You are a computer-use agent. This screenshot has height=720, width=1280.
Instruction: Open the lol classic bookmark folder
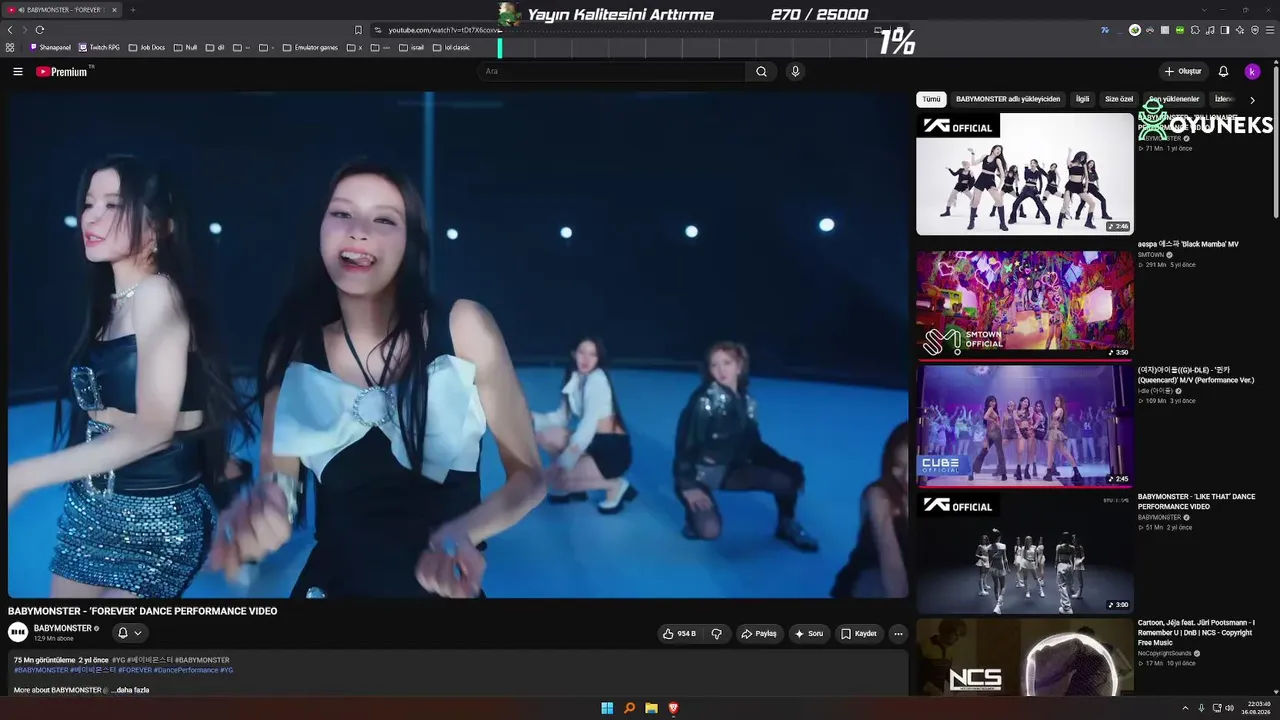point(451,47)
